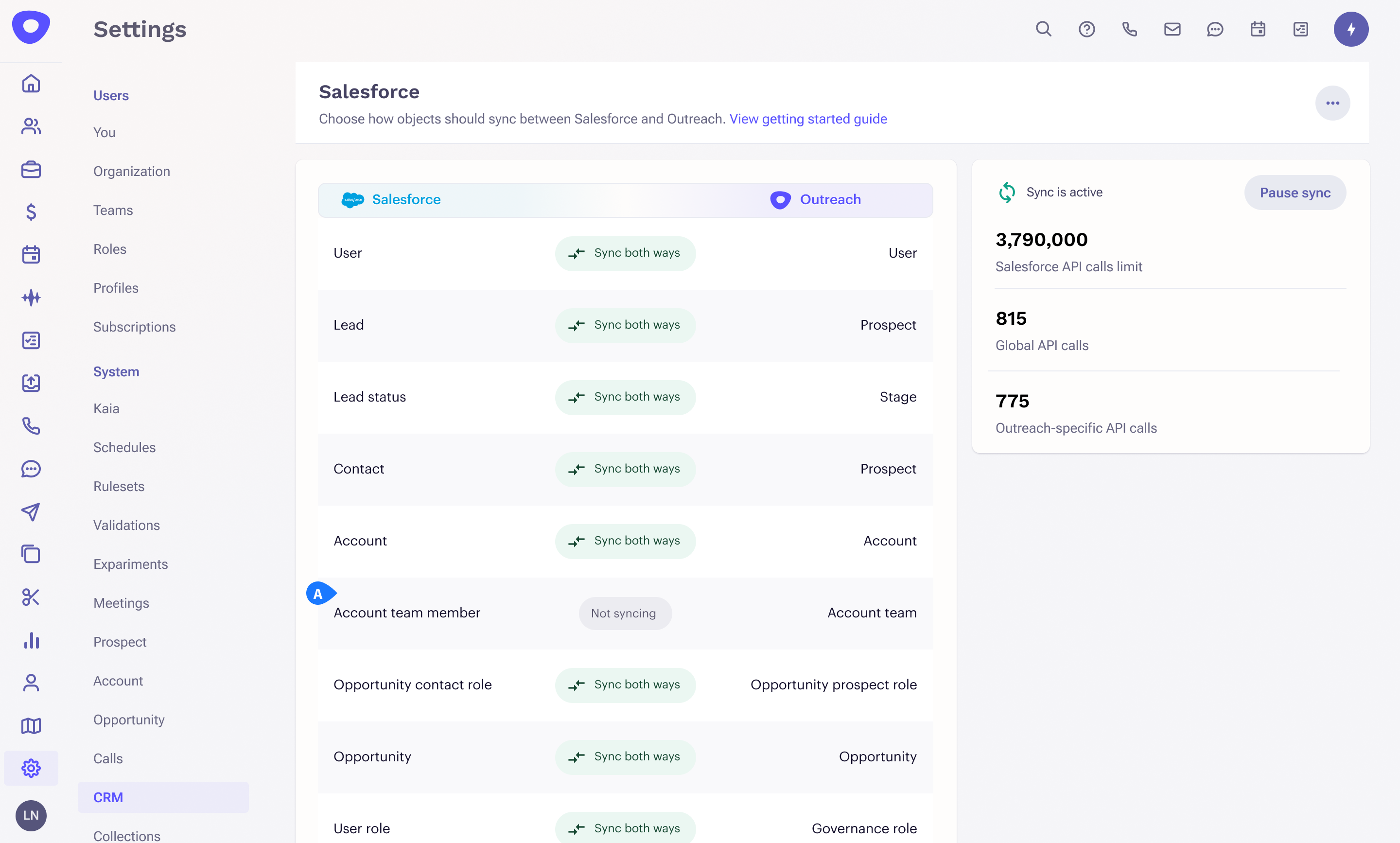Open the People sidebar icon
This screenshot has width=1400, height=843.
[x=31, y=126]
